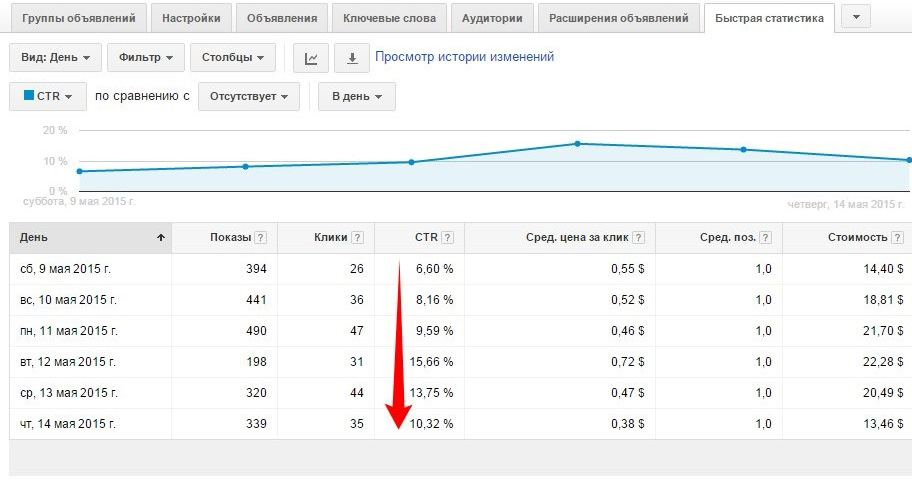
Task: Click chart data point for 13 May
Action: coord(743,150)
